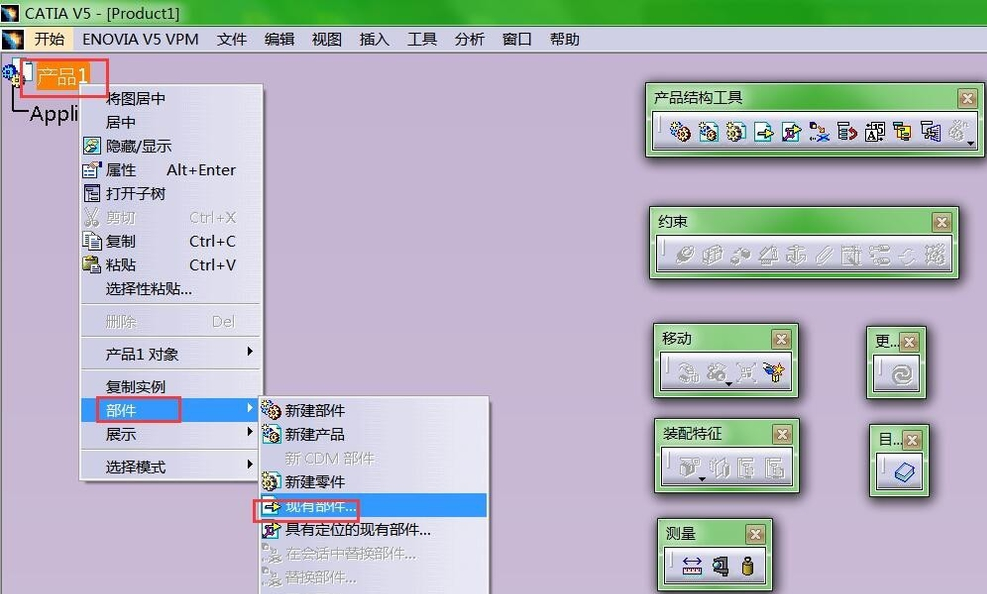Click the Measure Item tool
This screenshot has height=594, width=987.
[720, 565]
